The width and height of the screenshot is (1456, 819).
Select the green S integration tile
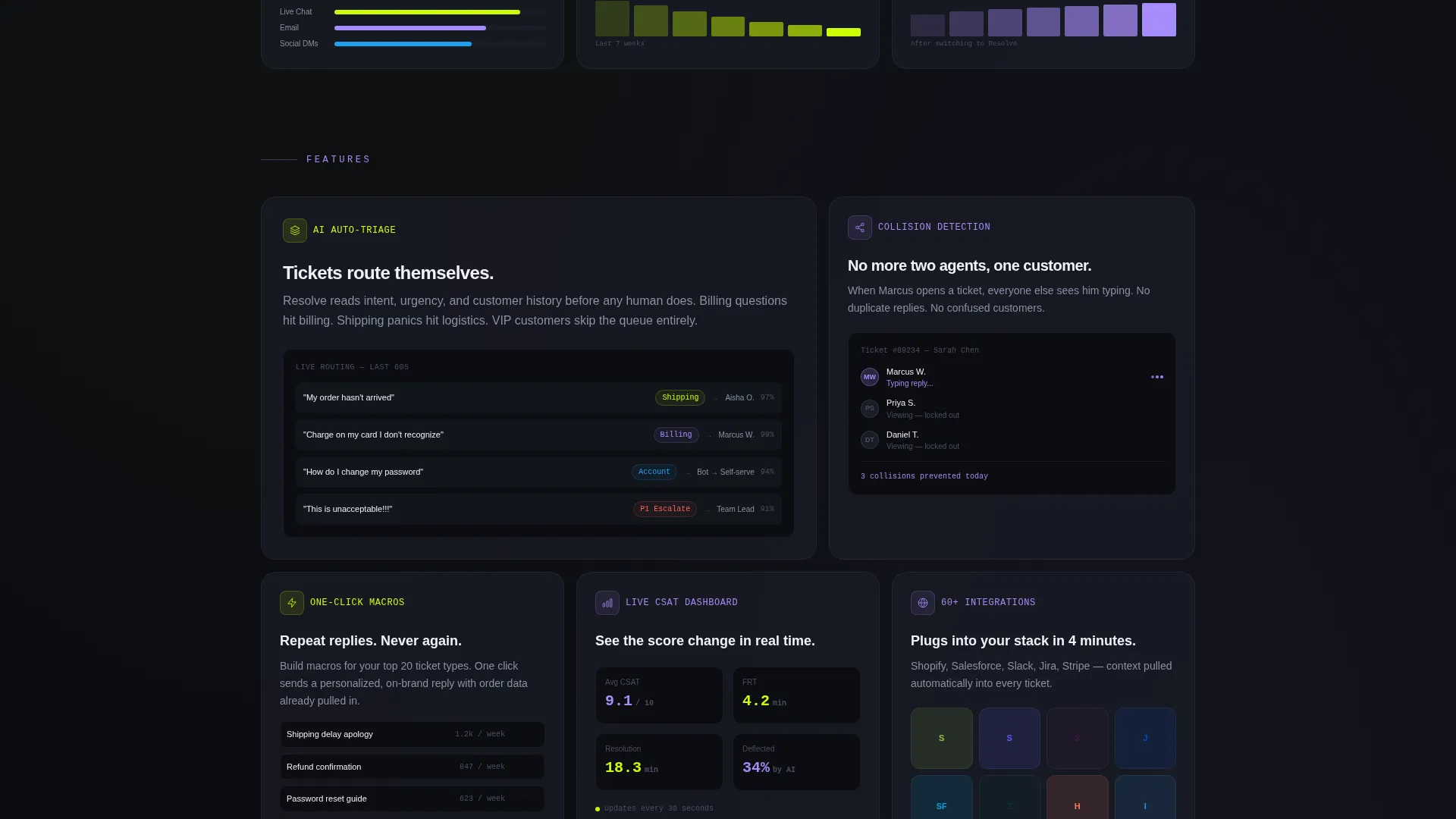[x=942, y=739]
